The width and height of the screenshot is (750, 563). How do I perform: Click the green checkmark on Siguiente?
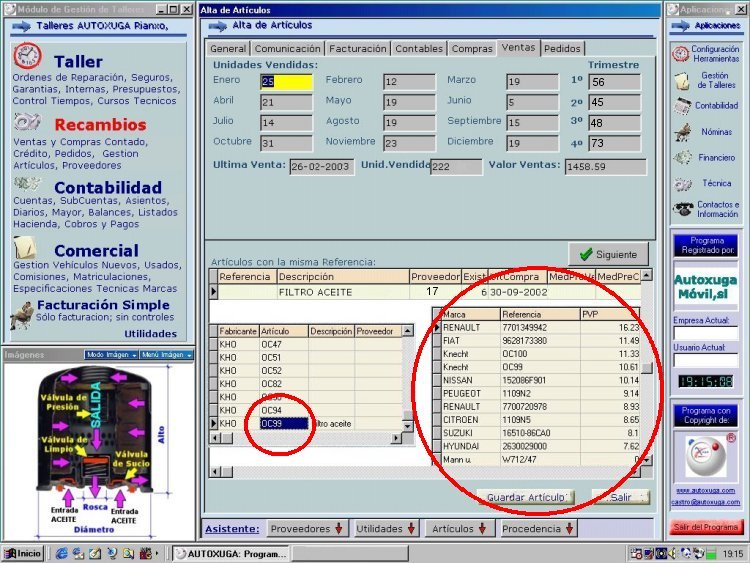pos(585,254)
